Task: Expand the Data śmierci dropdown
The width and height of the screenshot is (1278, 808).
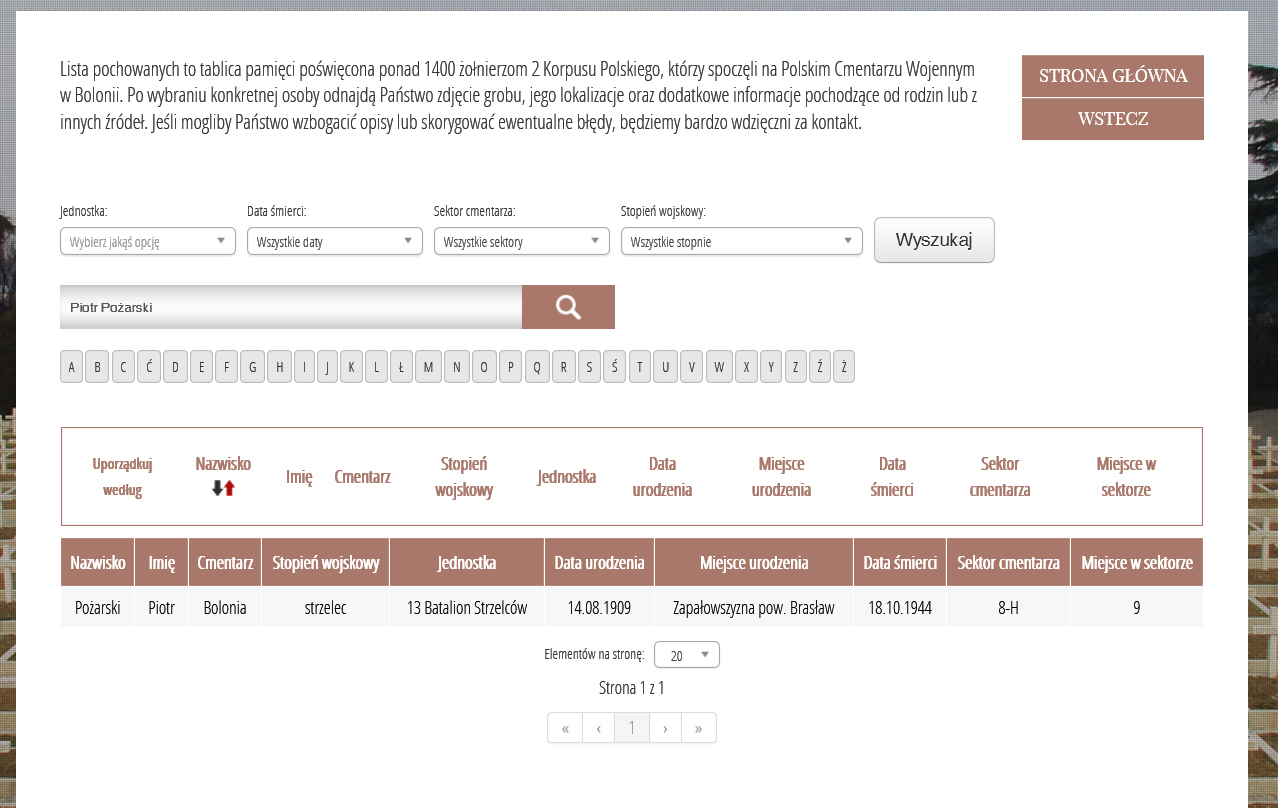Action: coord(335,241)
